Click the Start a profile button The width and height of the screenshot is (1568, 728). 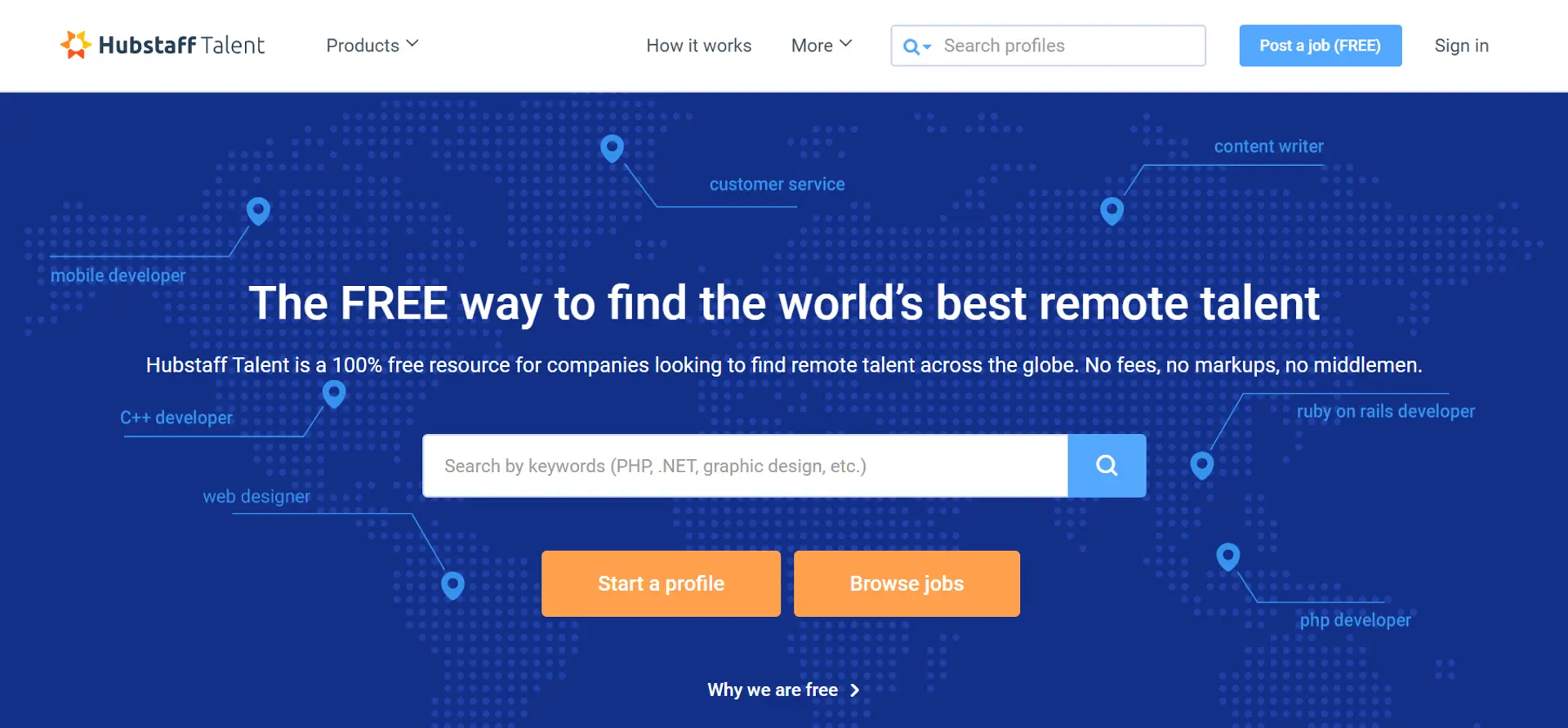click(x=661, y=583)
